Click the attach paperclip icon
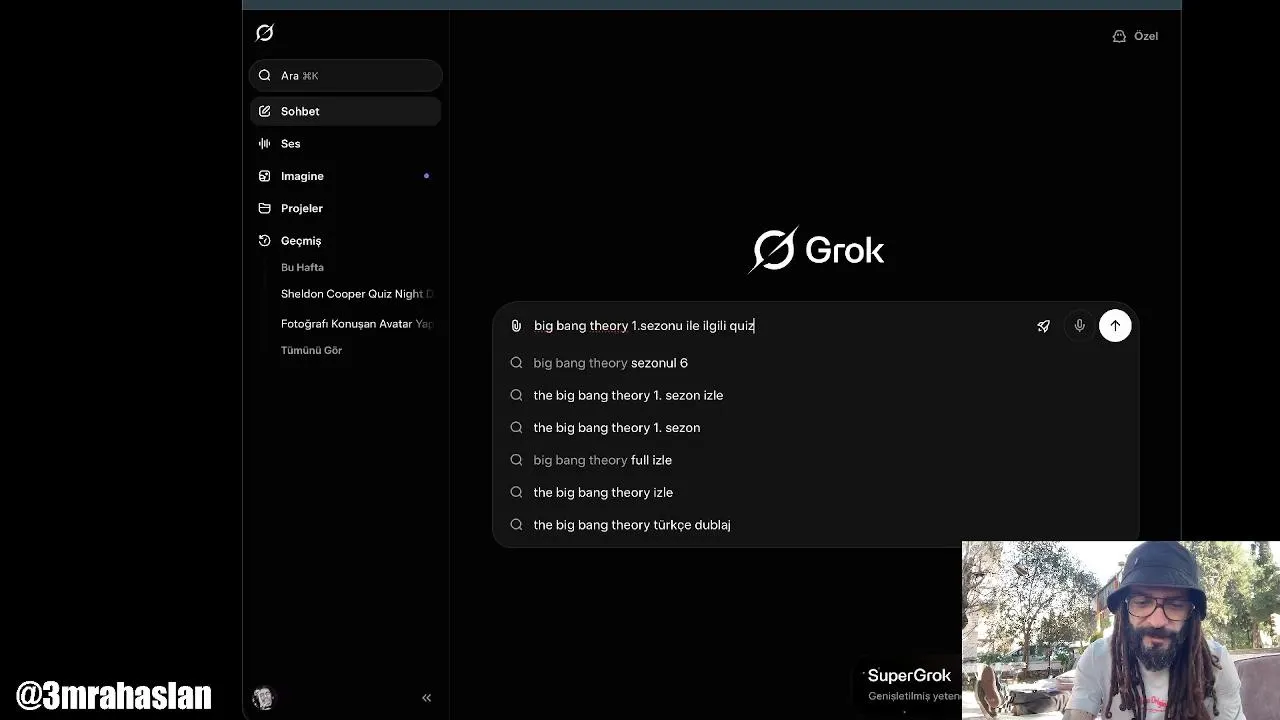The image size is (1280, 720). (x=516, y=326)
